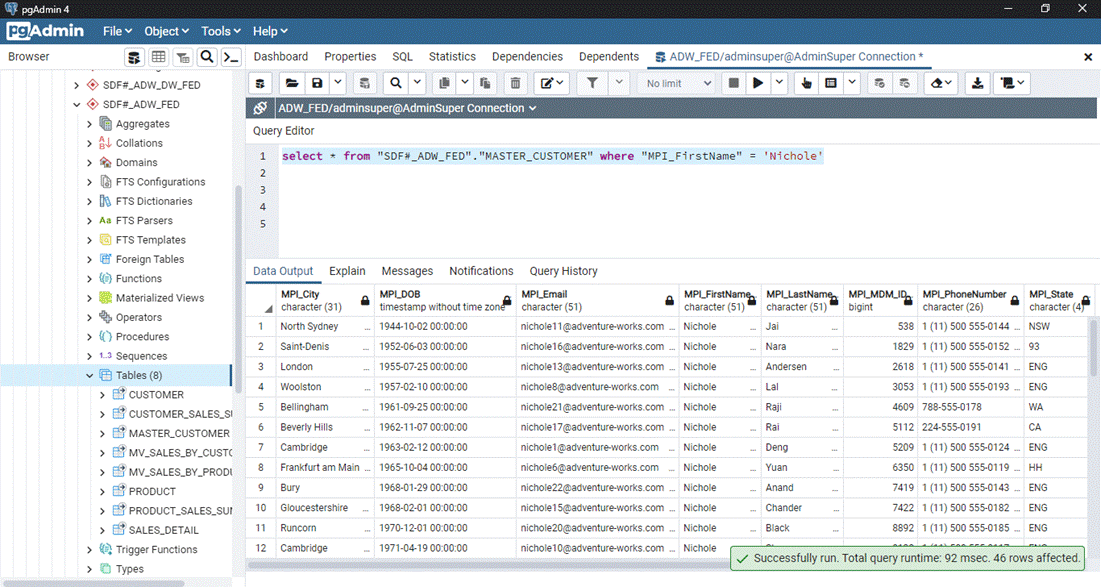Open the Explain Analyze options dropdown arrow
Viewport: 1101px width, 587px height.
[x=852, y=83]
